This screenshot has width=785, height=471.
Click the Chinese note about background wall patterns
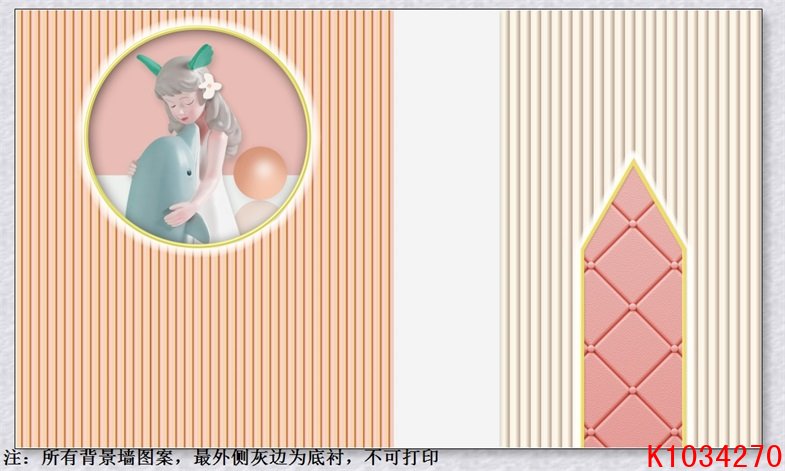point(221,457)
